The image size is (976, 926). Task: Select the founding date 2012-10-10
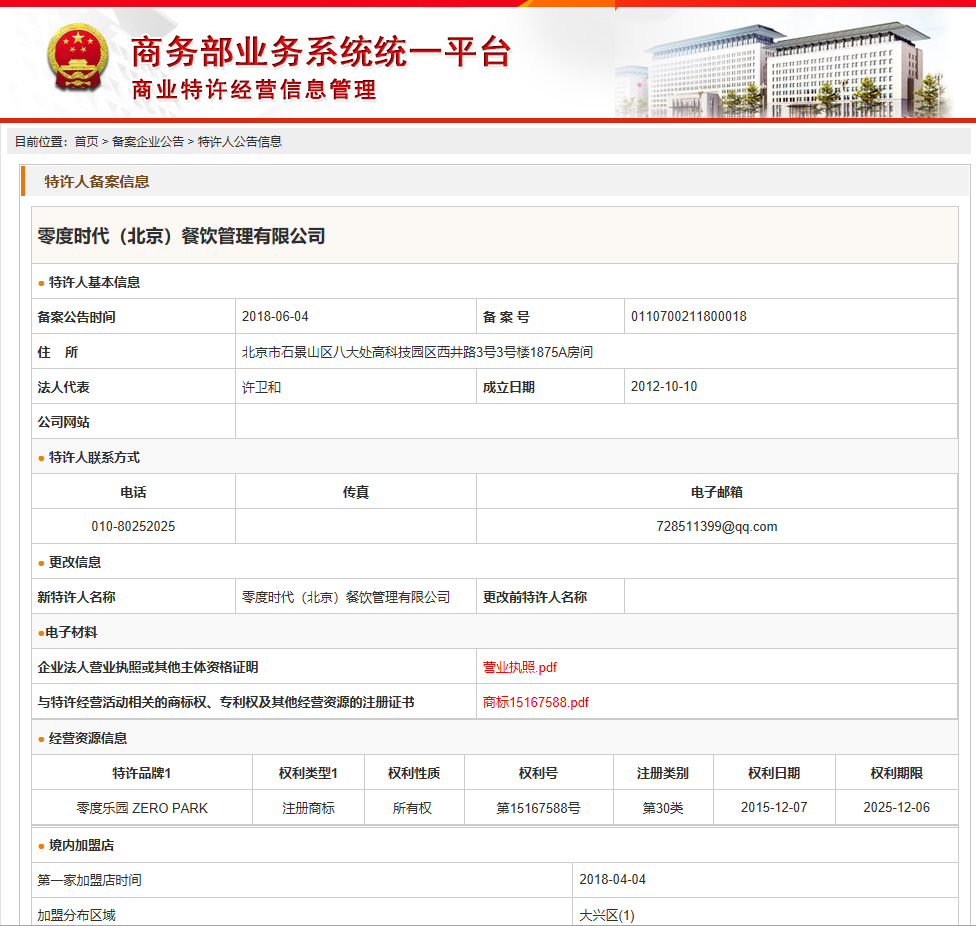coord(664,386)
